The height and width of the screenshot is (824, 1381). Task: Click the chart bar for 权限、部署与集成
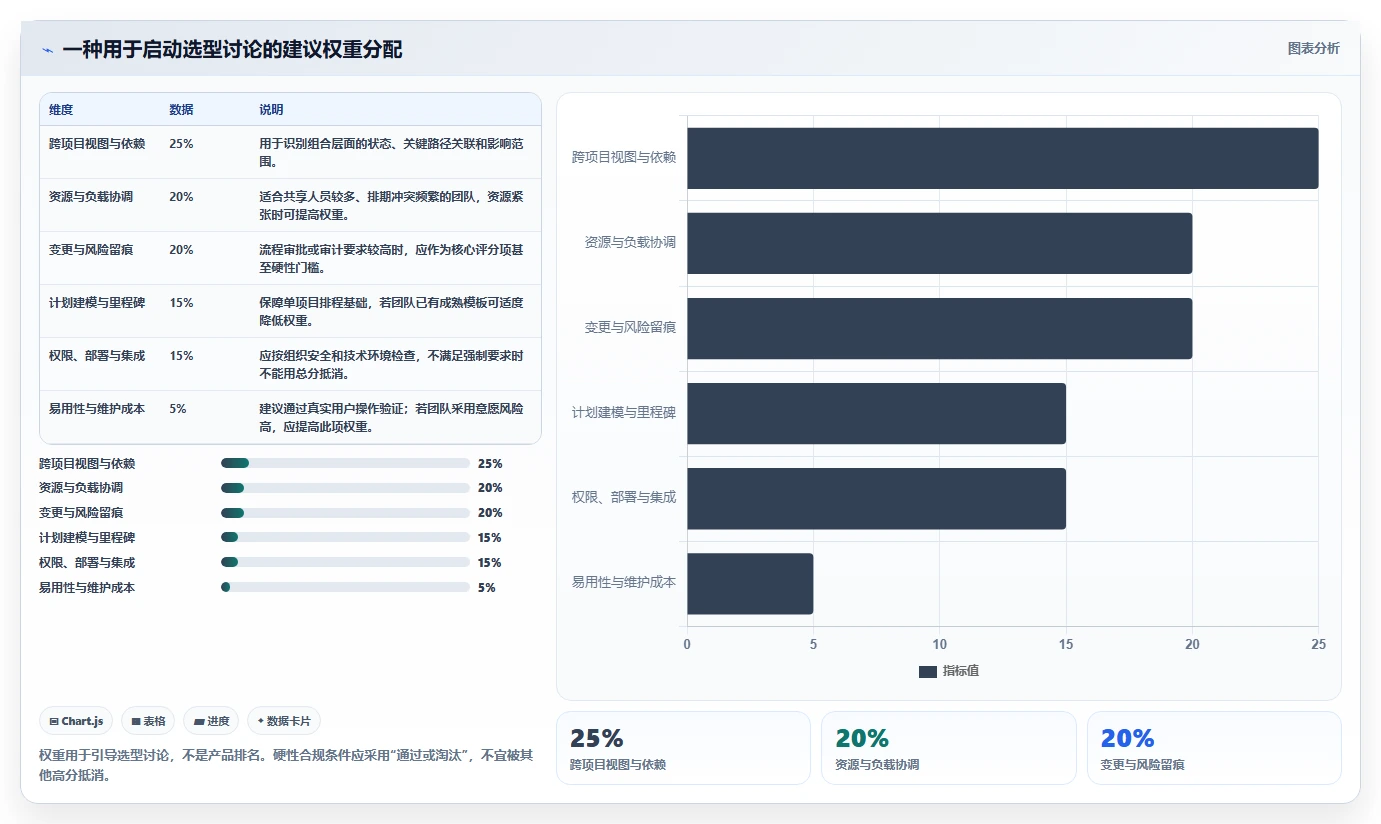pyautogui.click(x=876, y=498)
